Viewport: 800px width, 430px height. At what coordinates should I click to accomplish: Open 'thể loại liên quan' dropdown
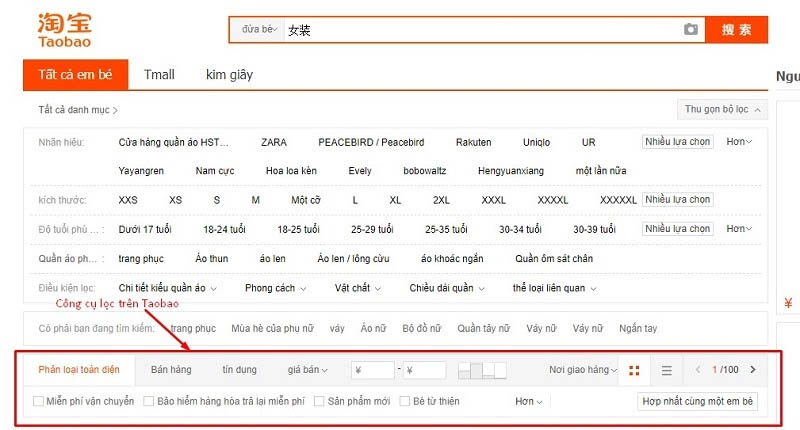(x=554, y=288)
